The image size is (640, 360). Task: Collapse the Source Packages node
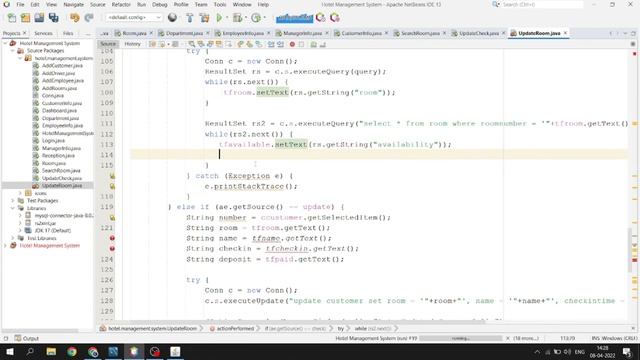[x=13, y=51]
